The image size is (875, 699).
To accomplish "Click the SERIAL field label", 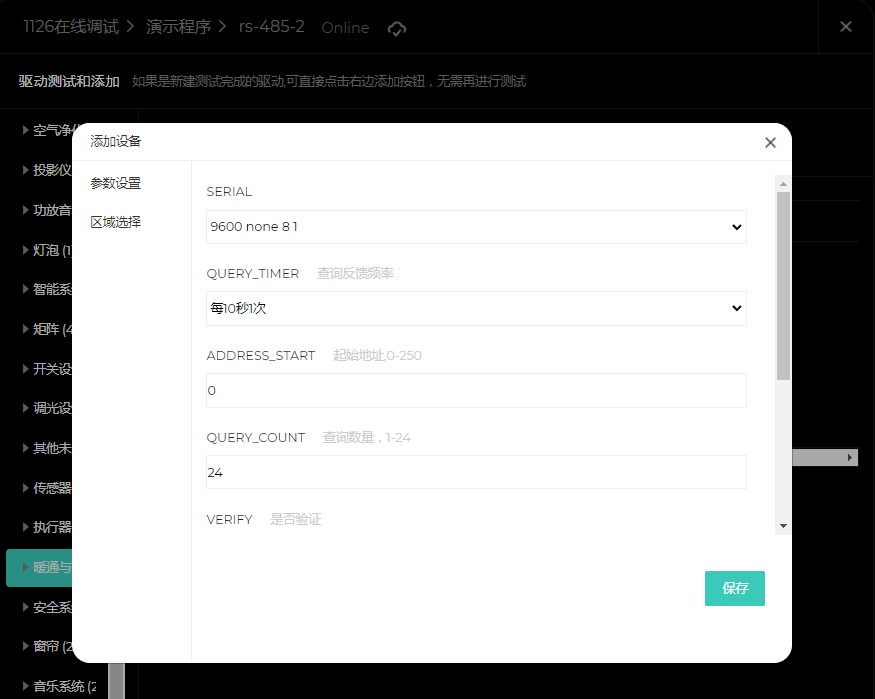I will tap(229, 192).
